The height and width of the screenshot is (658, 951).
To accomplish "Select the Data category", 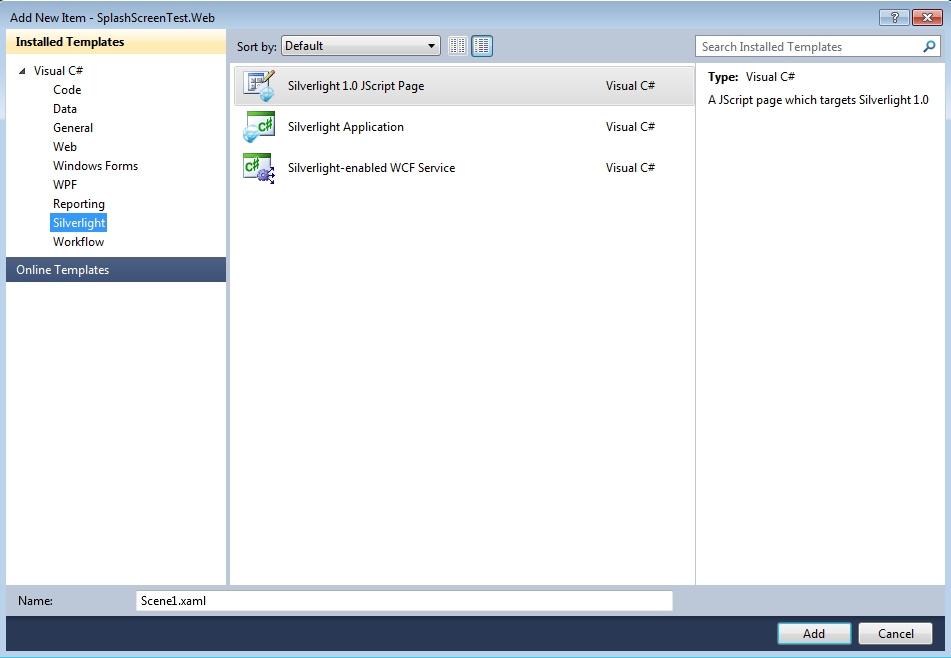I will pyautogui.click(x=65, y=109).
